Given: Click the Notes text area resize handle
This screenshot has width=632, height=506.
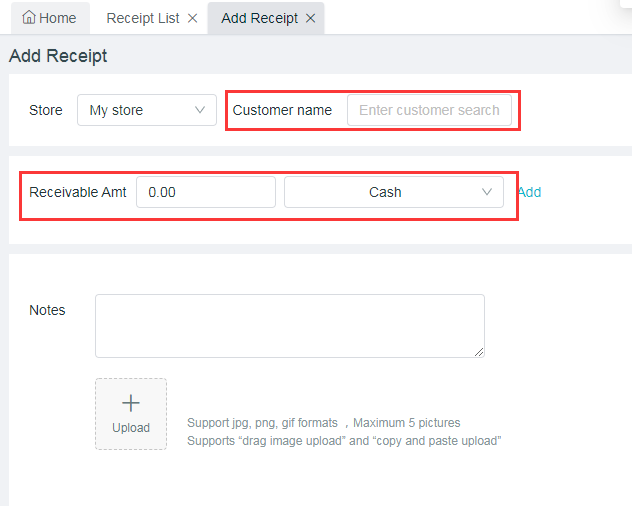Looking at the screenshot, I should 479,351.
